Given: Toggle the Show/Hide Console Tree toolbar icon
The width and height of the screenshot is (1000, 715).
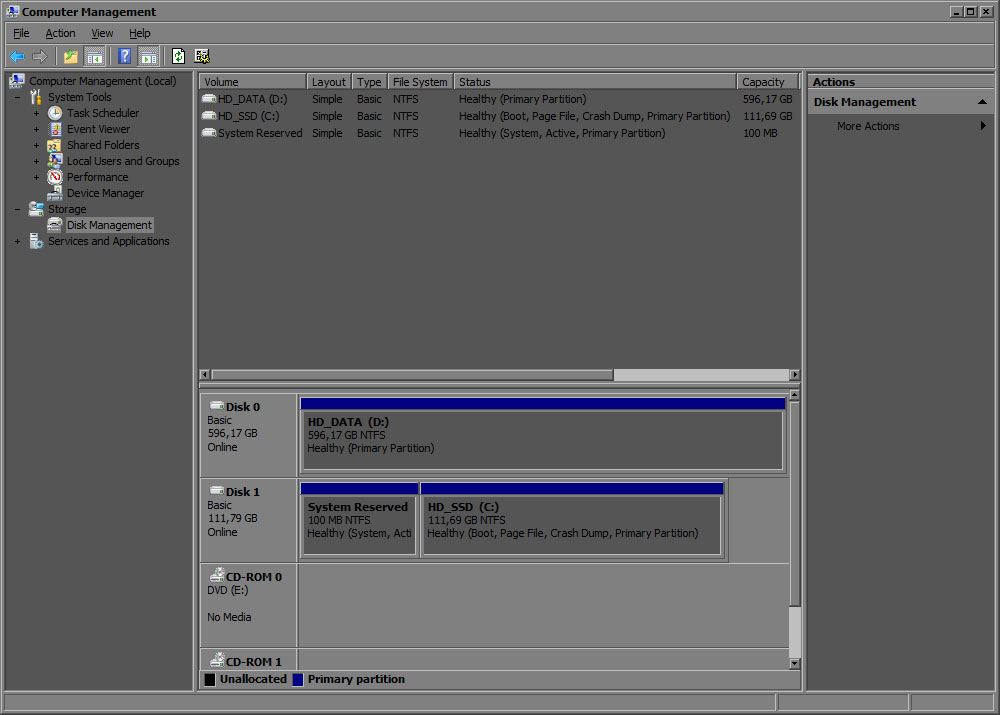Looking at the screenshot, I should (94, 57).
